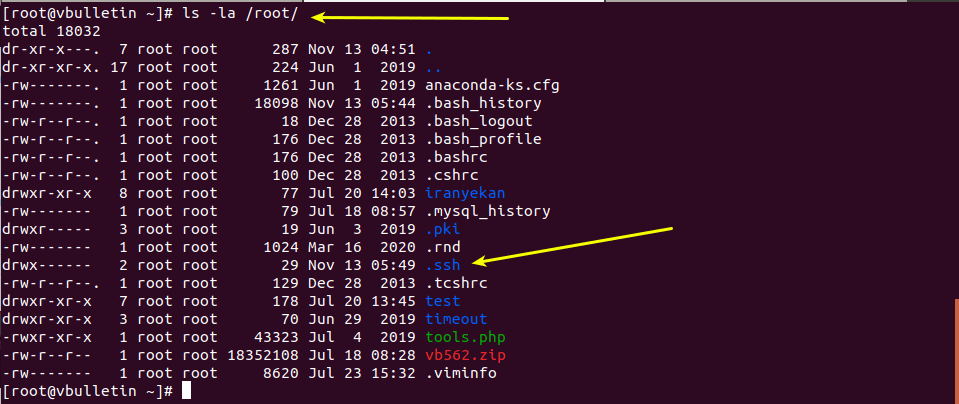
Task: Click the .bash_history file name
Action: 483,103
